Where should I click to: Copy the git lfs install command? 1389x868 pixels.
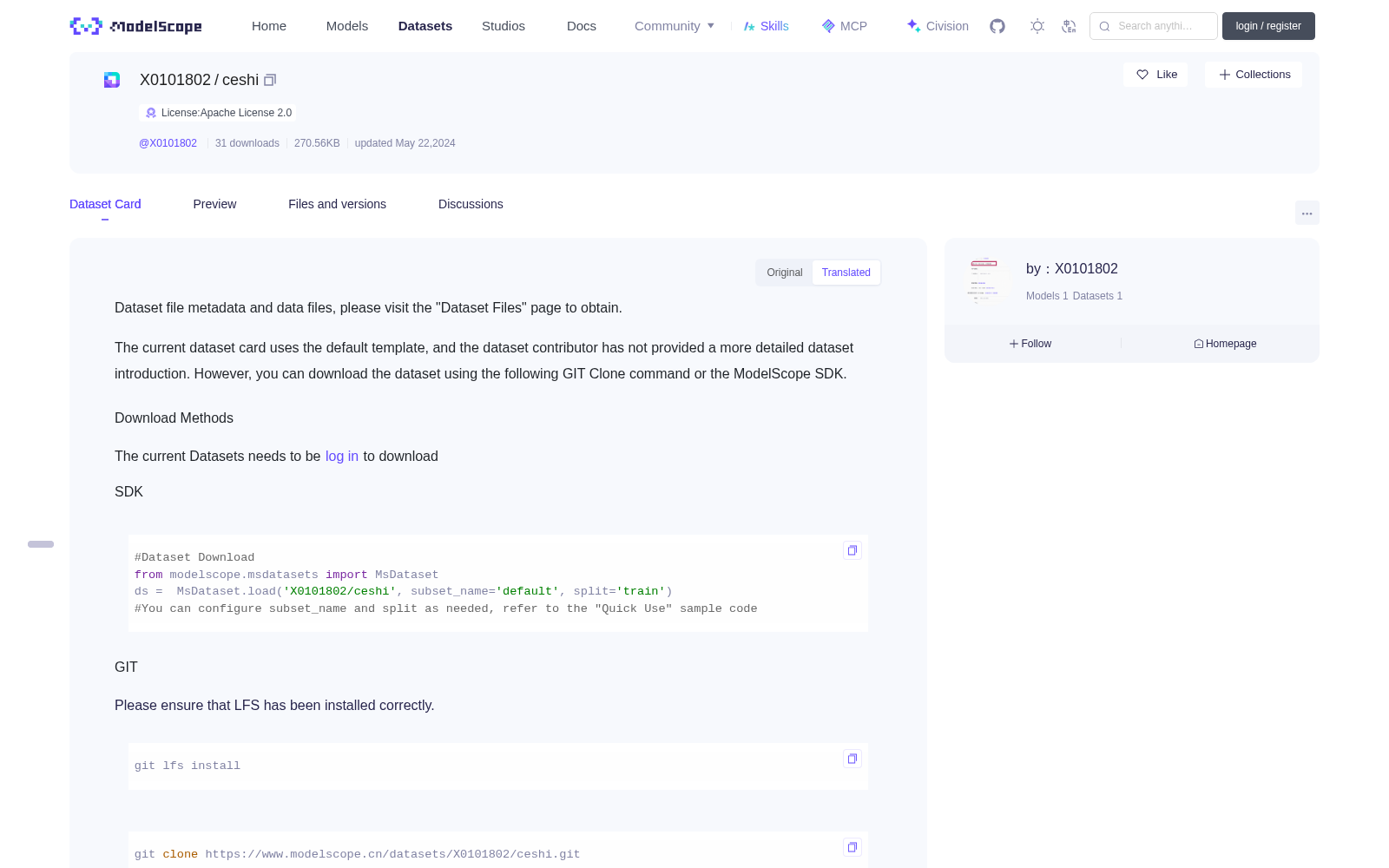click(x=852, y=759)
